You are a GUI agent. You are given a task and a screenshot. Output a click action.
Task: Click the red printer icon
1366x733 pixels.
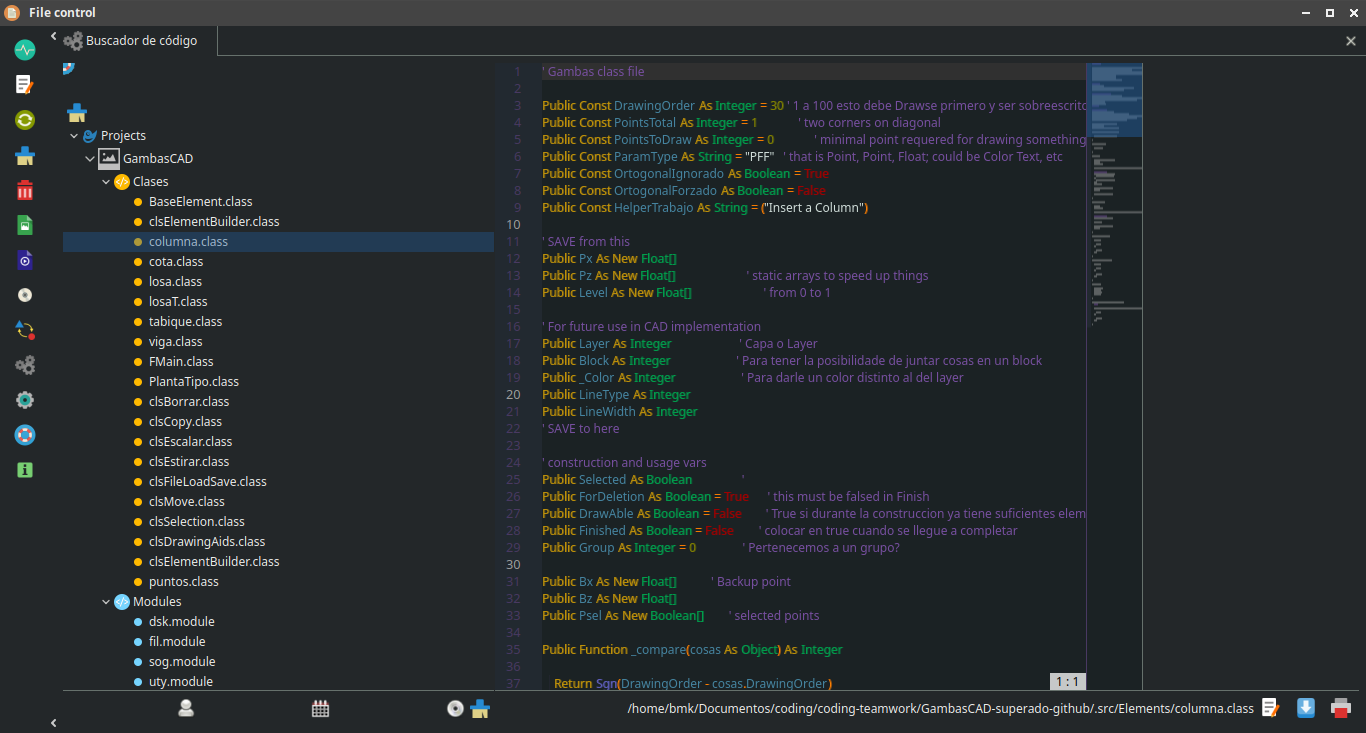pyautogui.click(x=1340, y=708)
